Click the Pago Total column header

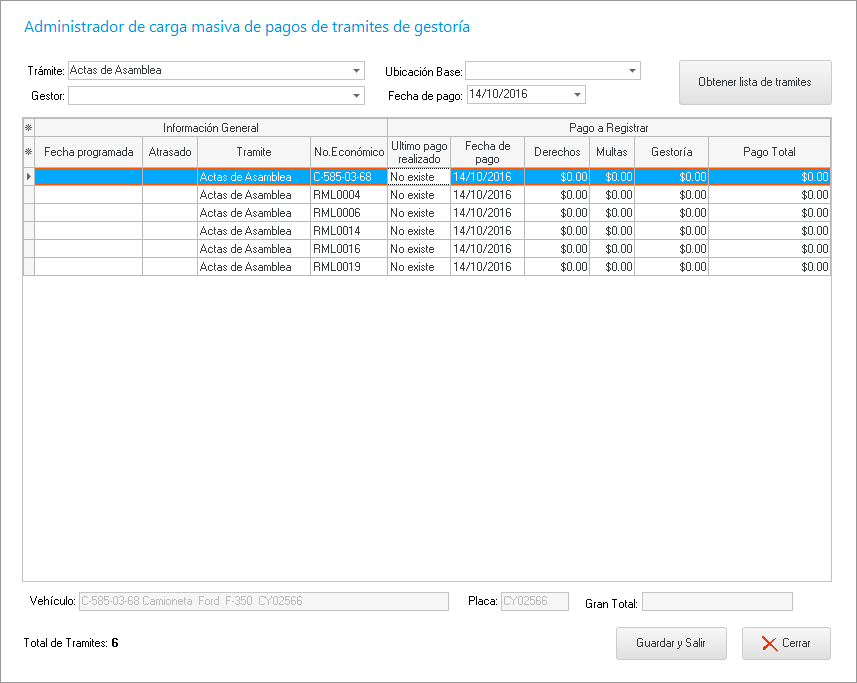coord(769,152)
